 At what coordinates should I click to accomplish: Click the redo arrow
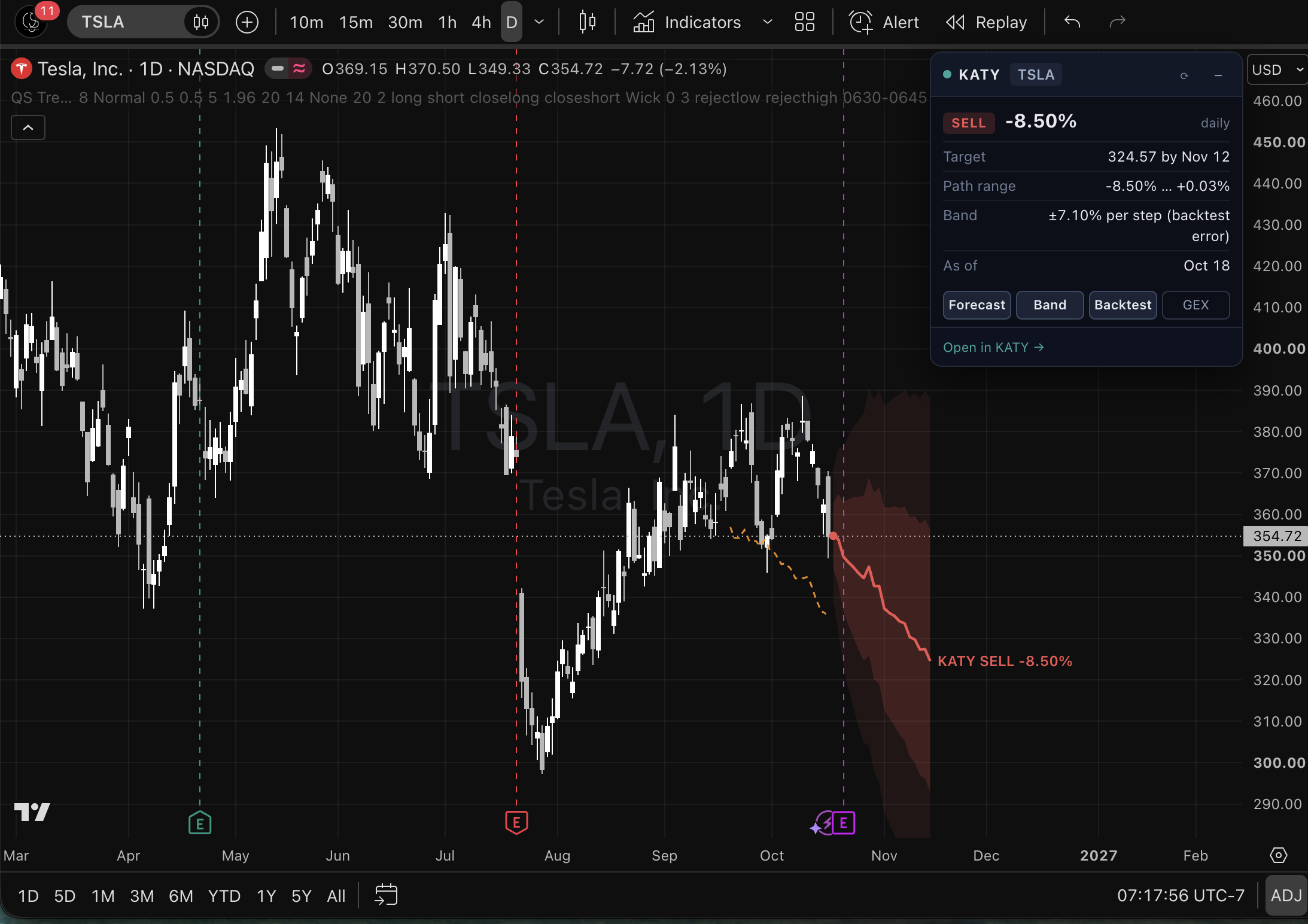1117,22
